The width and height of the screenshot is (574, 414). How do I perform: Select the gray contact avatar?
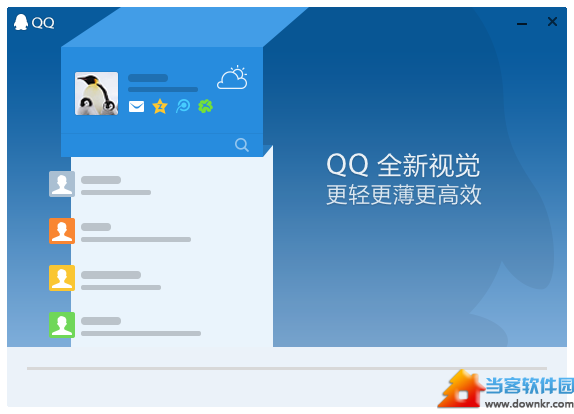[62, 184]
